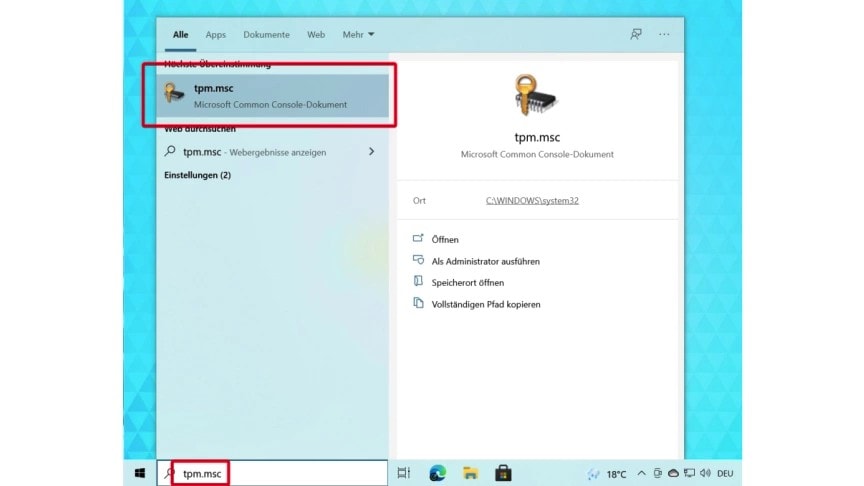Click the large tpm.msc key-chip icon
This screenshot has height=486, width=864.
pyautogui.click(x=537, y=97)
